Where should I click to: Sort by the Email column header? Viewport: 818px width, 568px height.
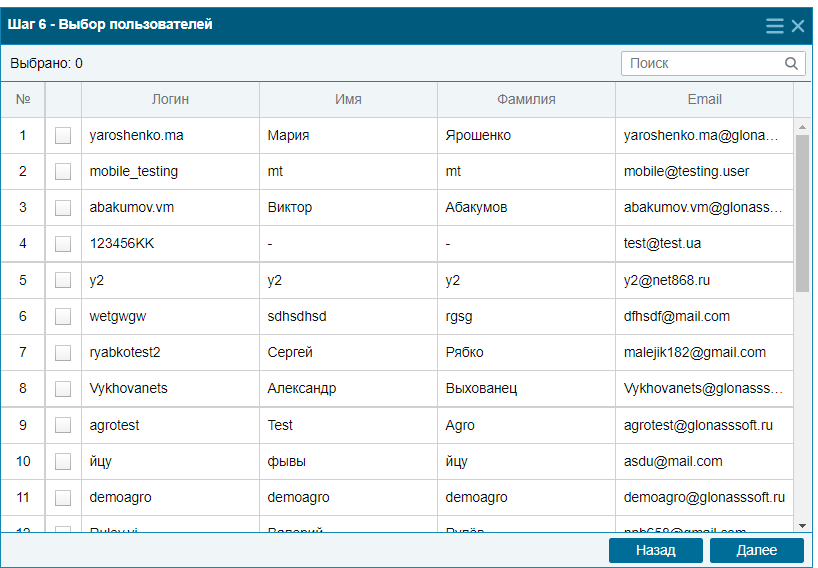(704, 100)
